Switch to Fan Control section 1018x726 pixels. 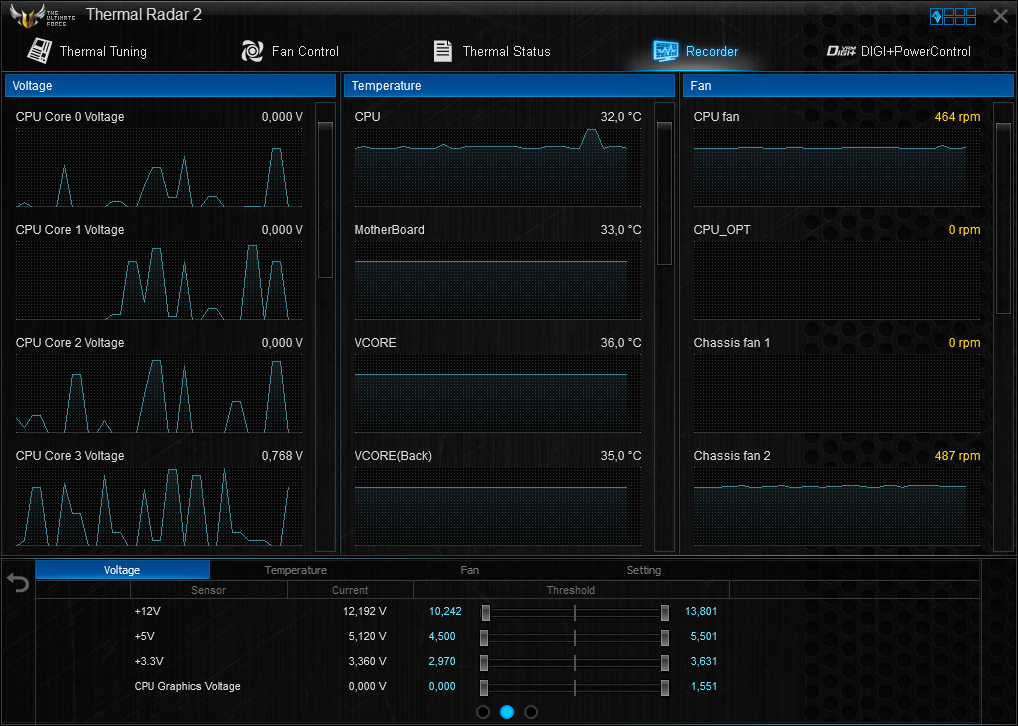click(x=305, y=51)
